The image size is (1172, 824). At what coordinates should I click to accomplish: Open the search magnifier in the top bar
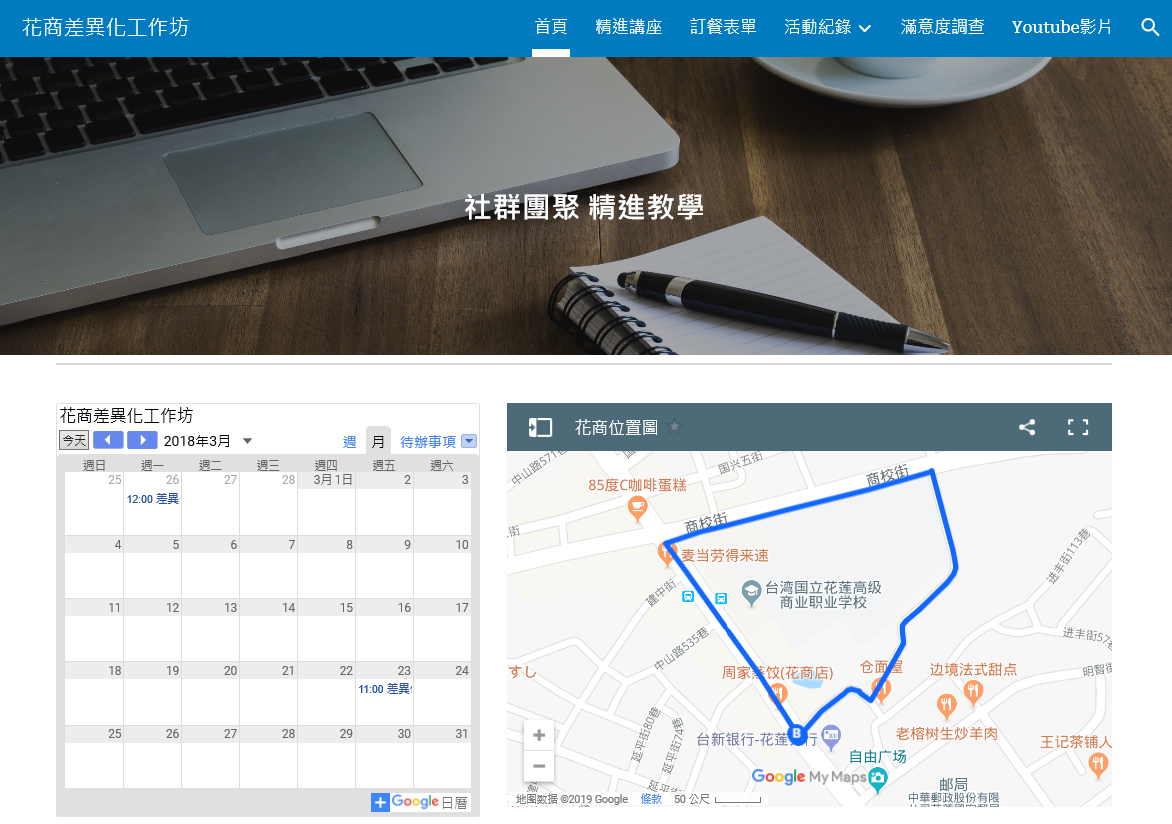point(1149,27)
